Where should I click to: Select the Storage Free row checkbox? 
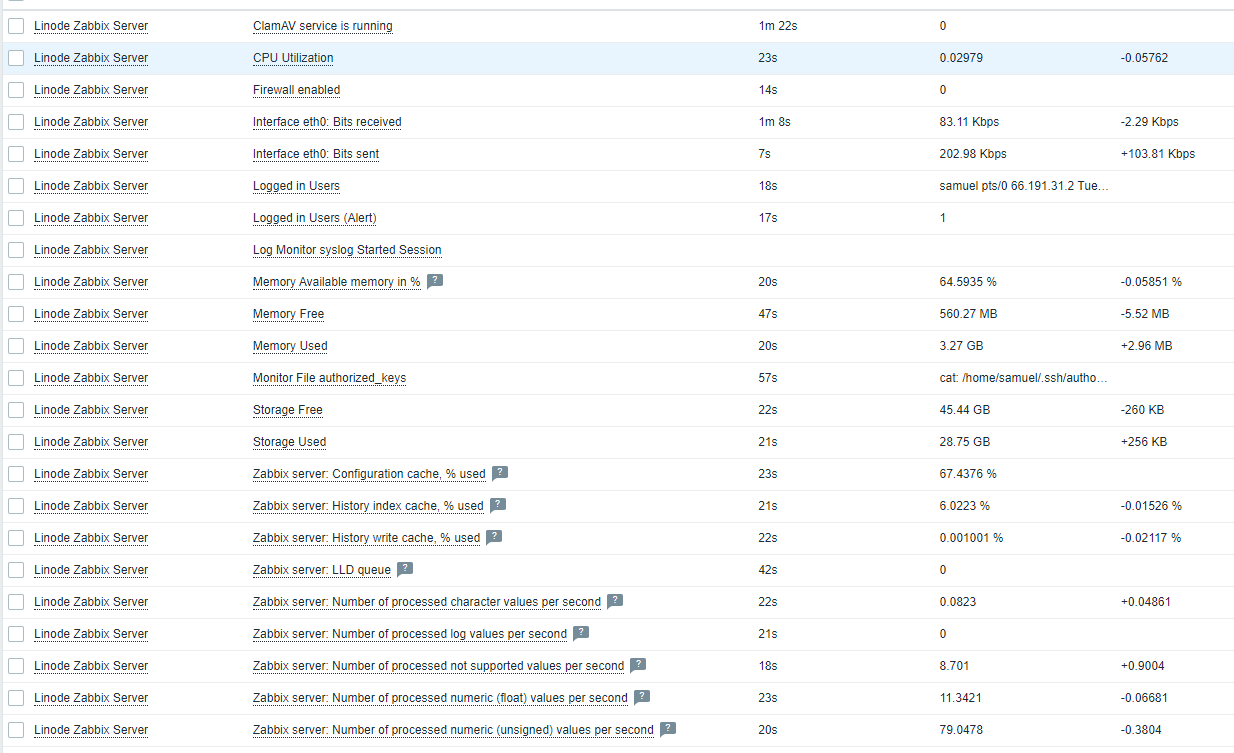(x=16, y=410)
